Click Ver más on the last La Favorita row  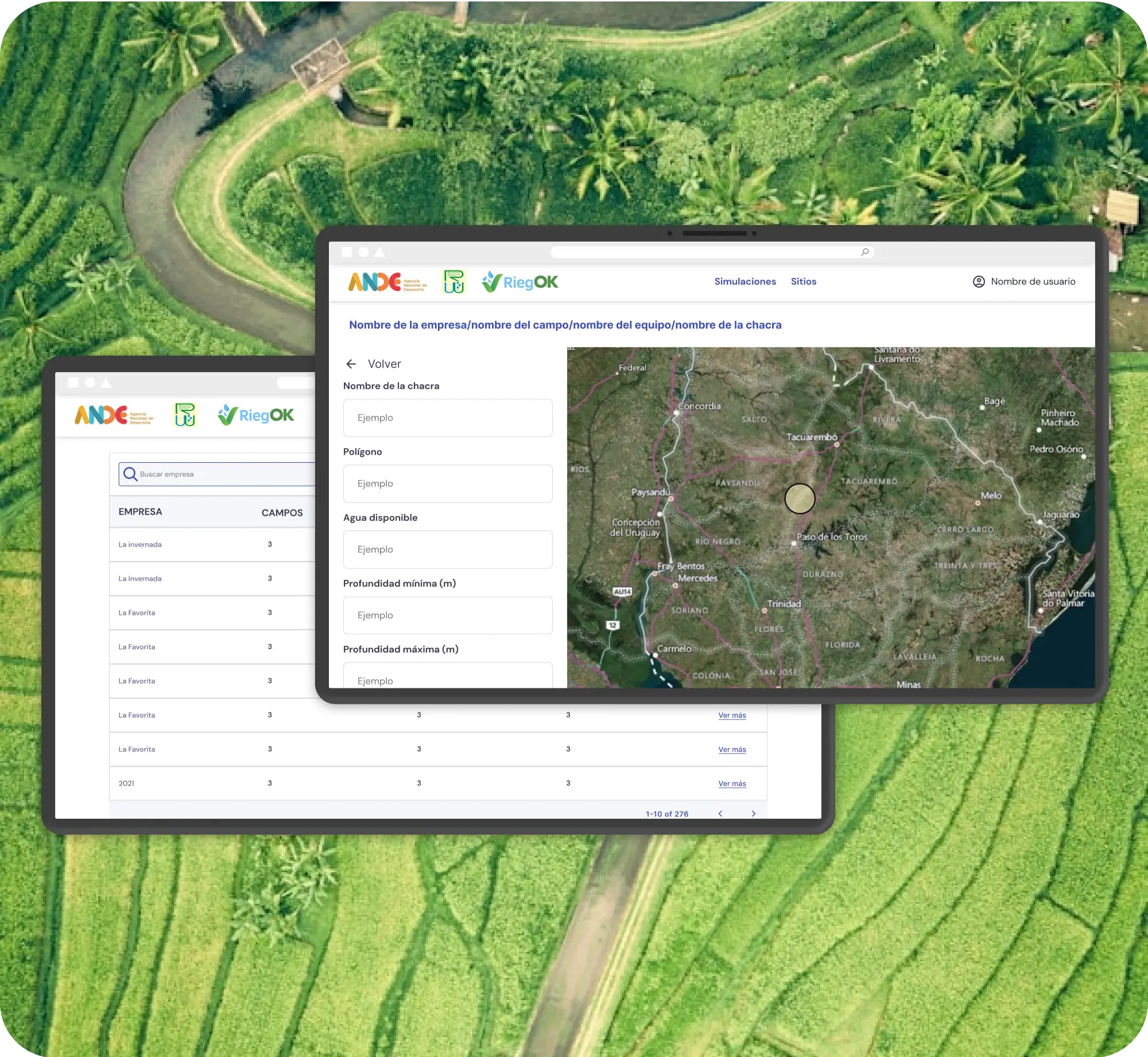732,749
